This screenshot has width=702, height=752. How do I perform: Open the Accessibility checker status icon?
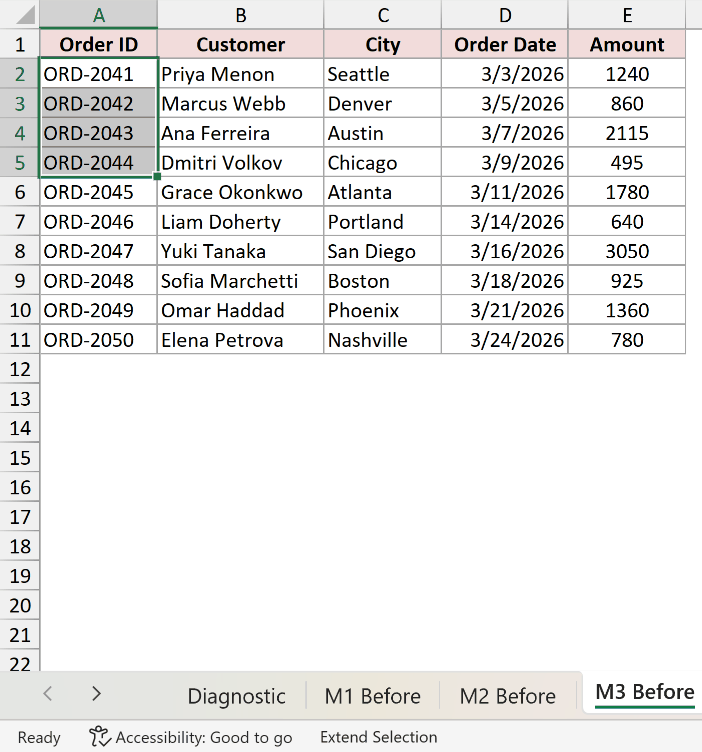[x=99, y=737]
